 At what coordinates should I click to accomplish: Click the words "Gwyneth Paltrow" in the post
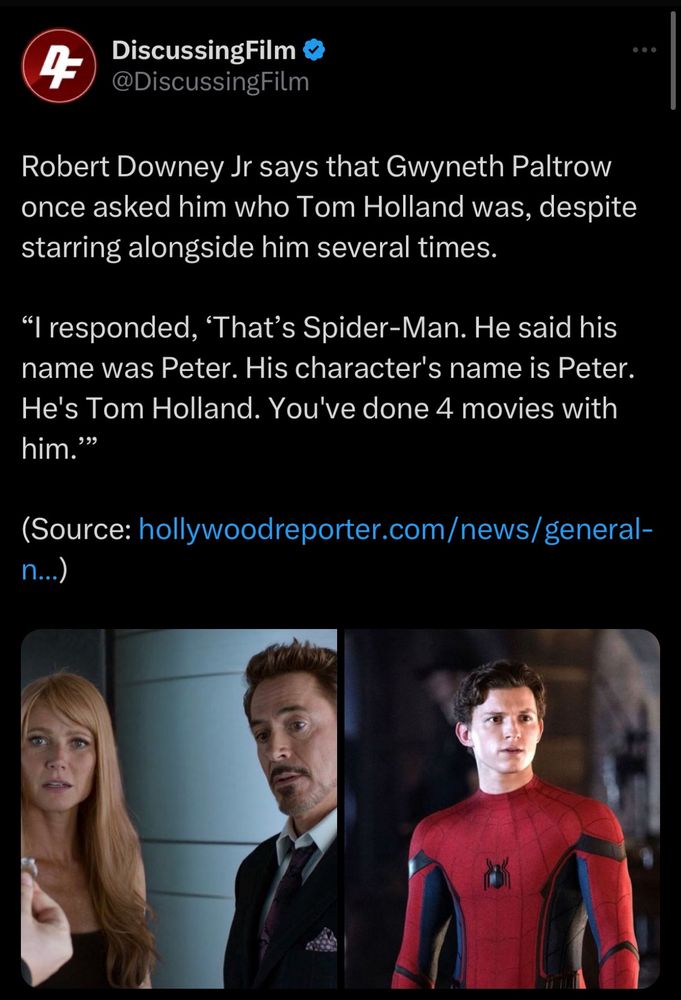[x=499, y=167]
